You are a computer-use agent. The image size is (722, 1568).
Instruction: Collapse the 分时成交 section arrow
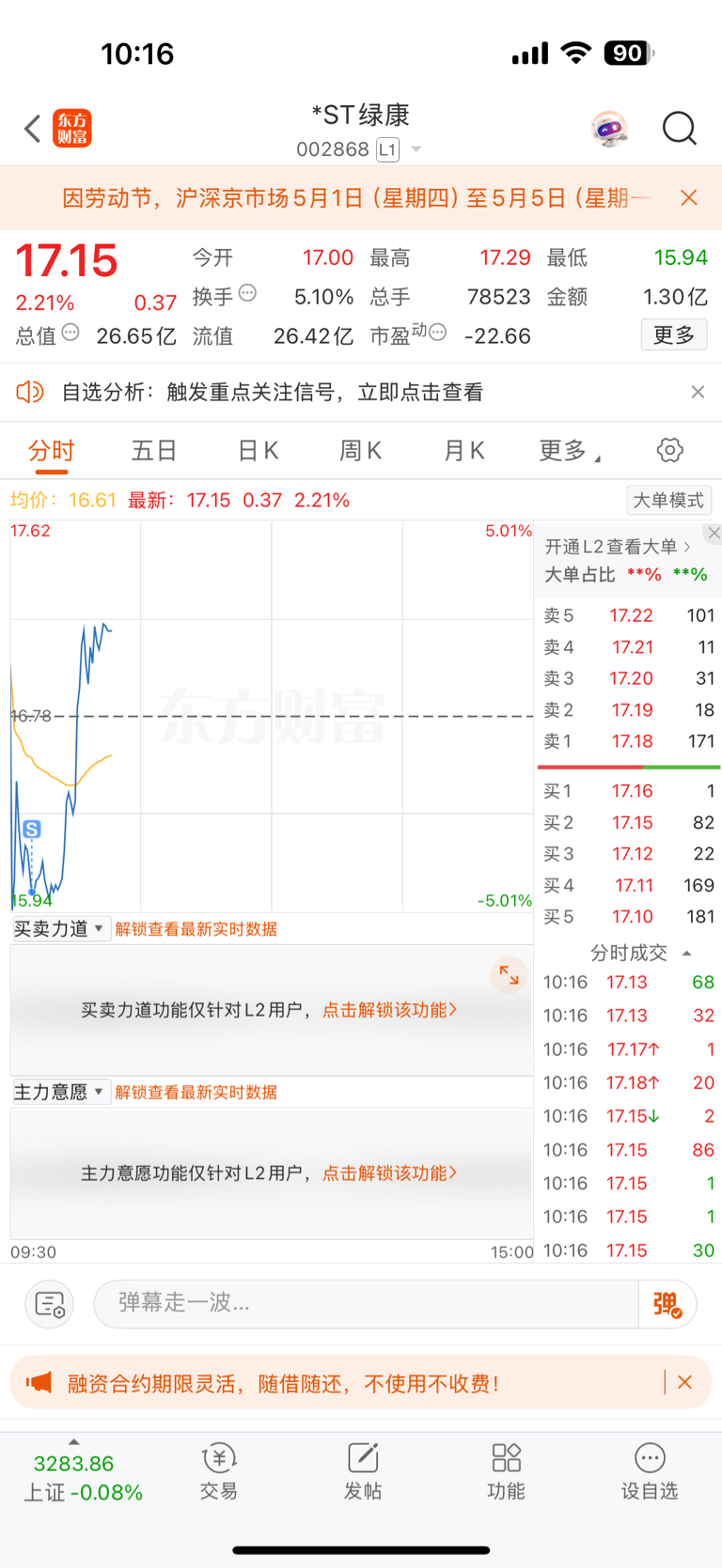tap(687, 953)
